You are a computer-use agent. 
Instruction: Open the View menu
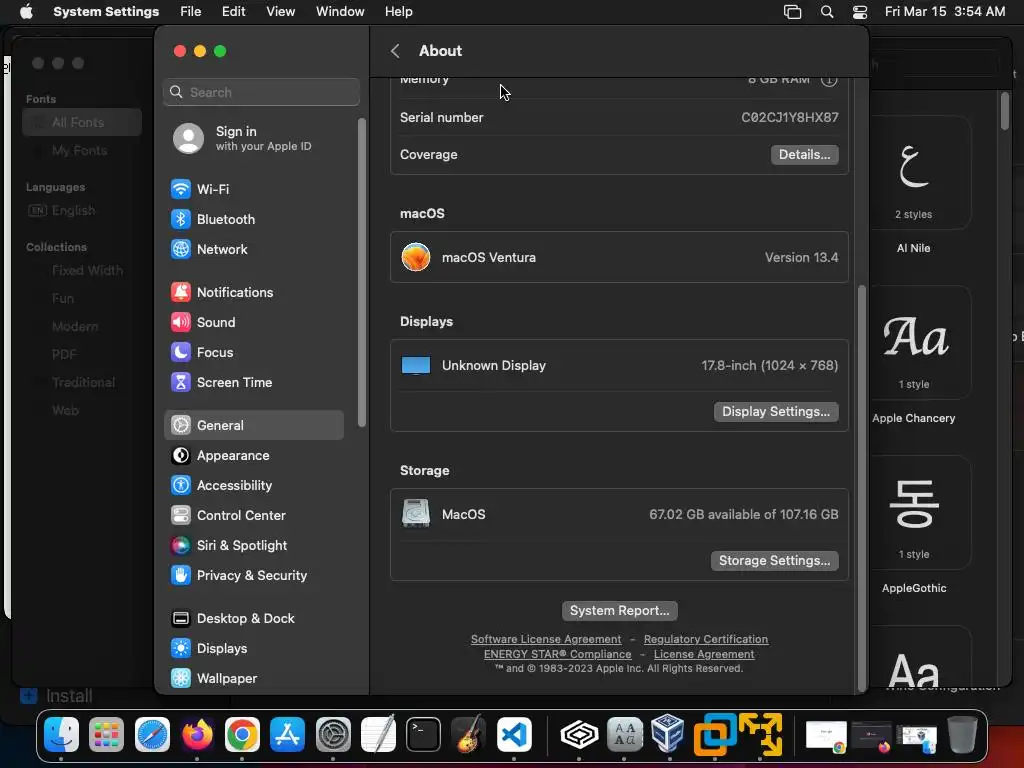(x=280, y=12)
